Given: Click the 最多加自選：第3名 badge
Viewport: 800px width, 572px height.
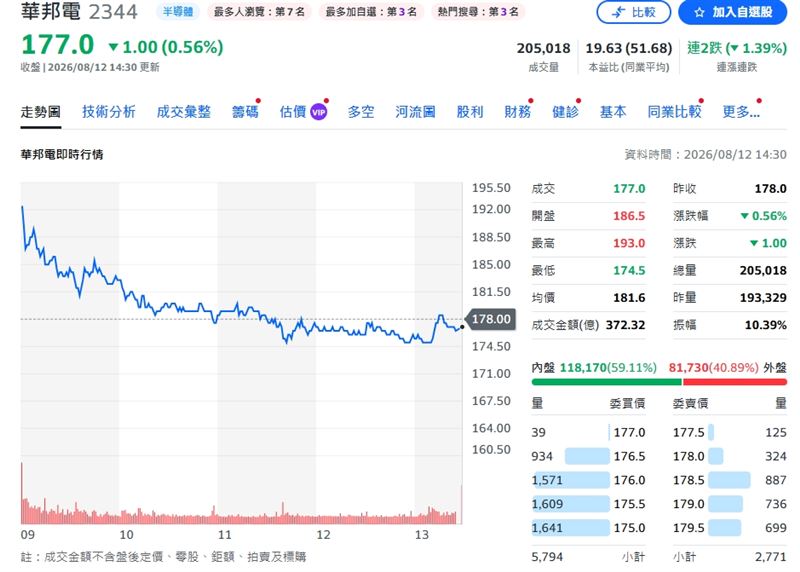Looking at the screenshot, I should tap(371, 11).
